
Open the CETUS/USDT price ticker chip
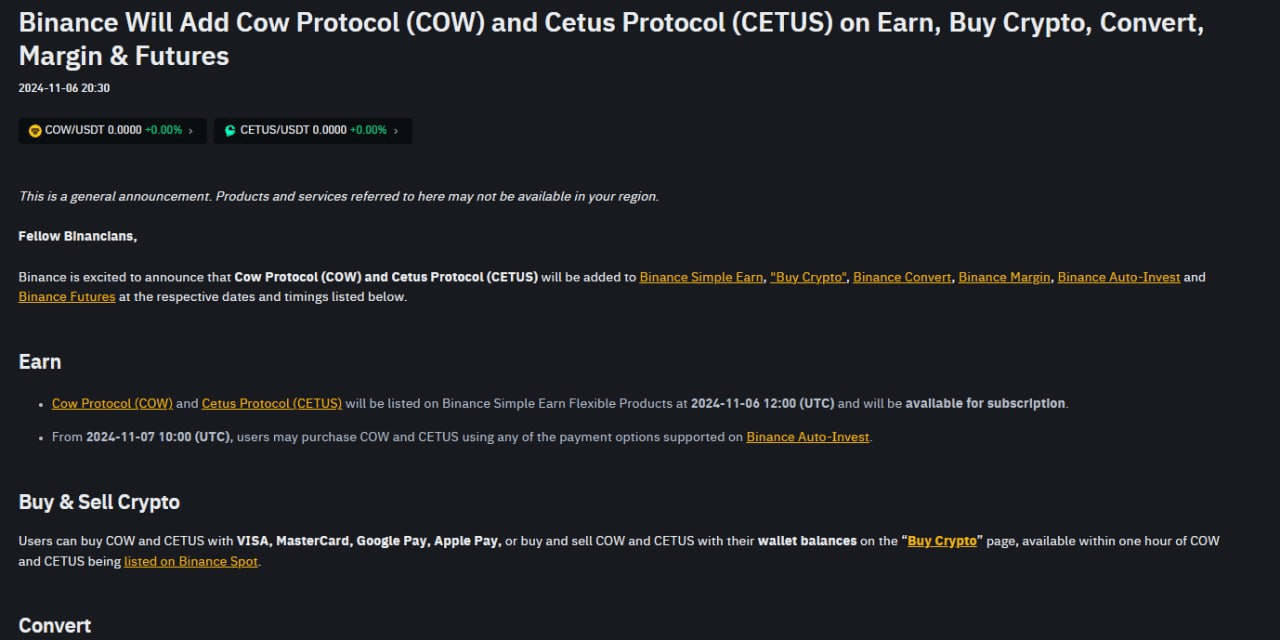(313, 131)
